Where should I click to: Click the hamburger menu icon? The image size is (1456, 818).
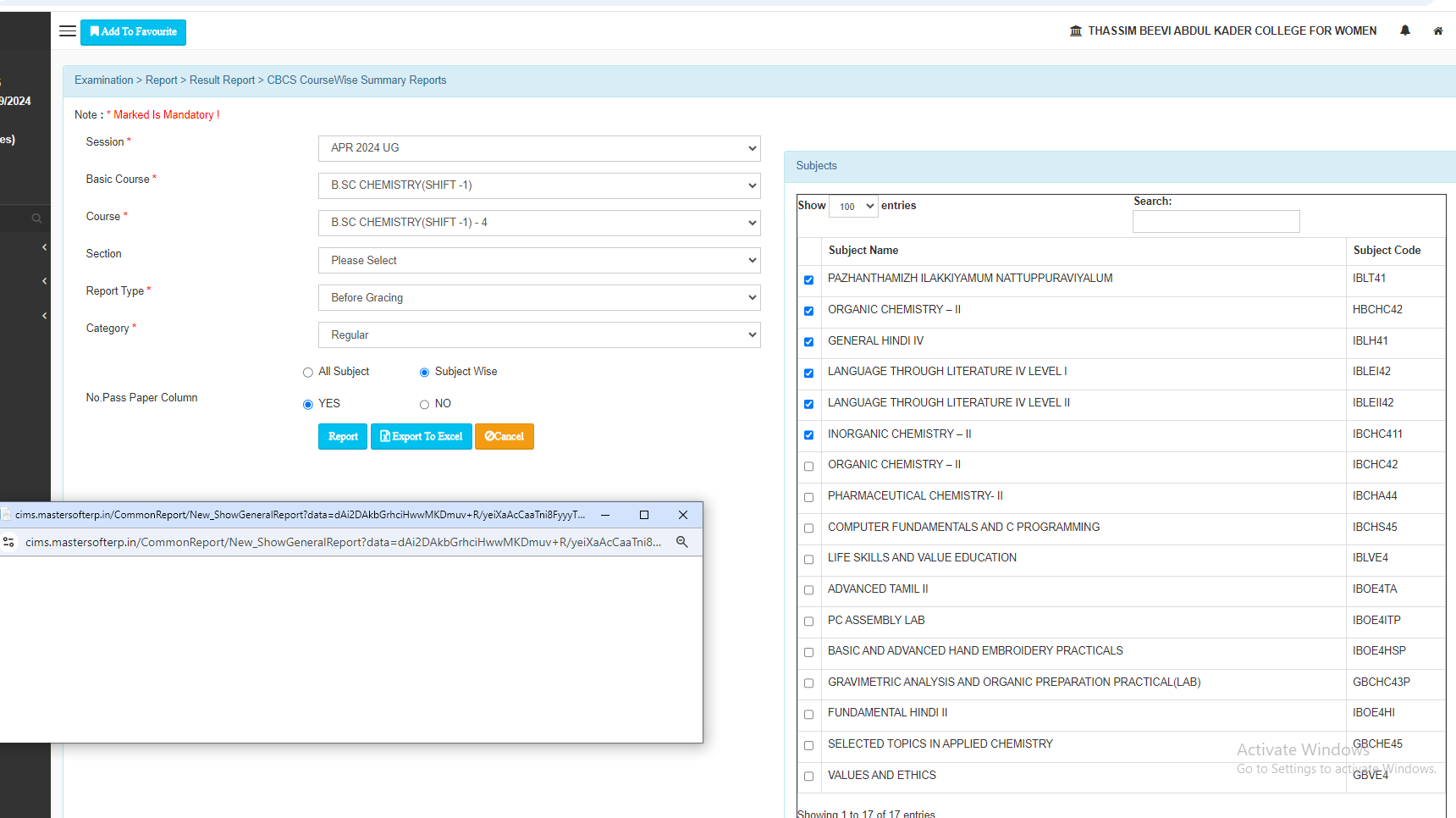[x=68, y=31]
